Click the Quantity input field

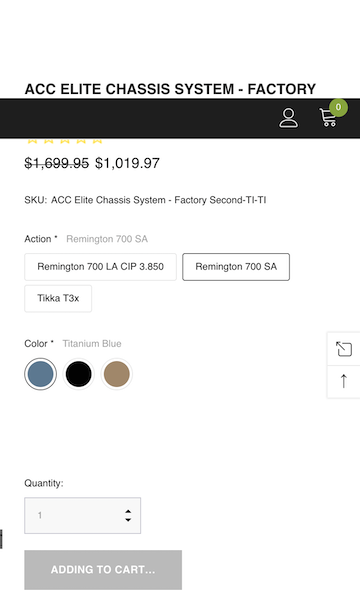click(82, 515)
